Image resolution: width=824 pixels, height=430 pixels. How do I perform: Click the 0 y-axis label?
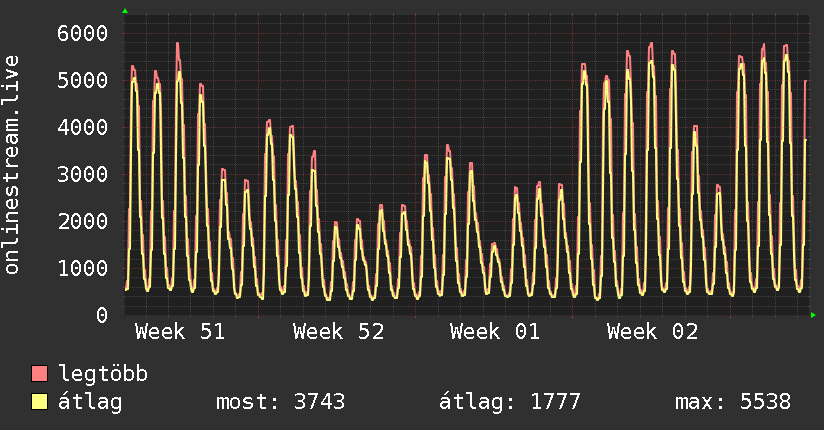pyautogui.click(x=102, y=315)
